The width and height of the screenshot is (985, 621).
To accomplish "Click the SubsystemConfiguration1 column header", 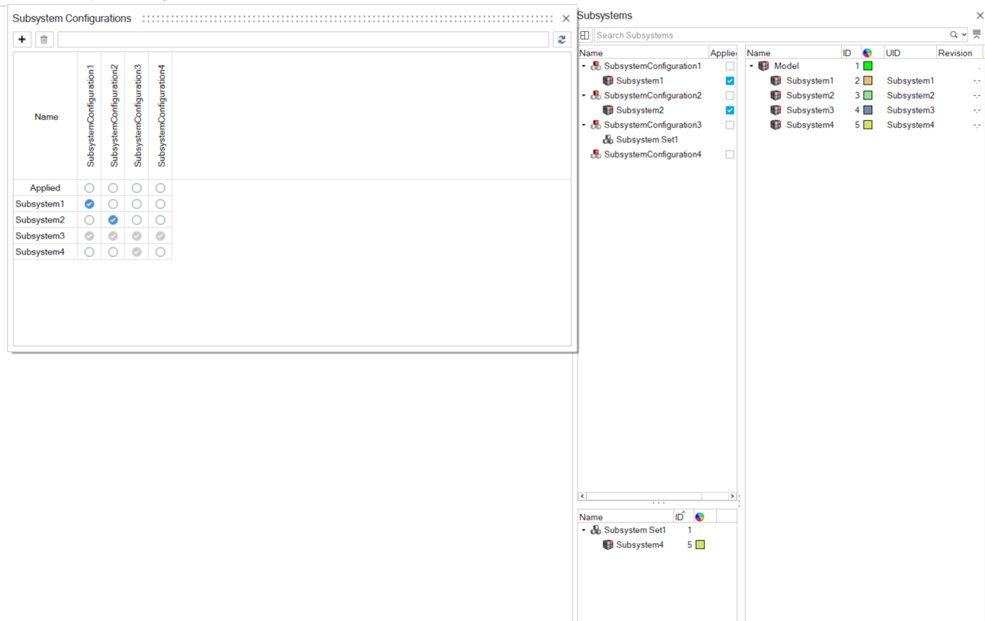I will pos(90,116).
